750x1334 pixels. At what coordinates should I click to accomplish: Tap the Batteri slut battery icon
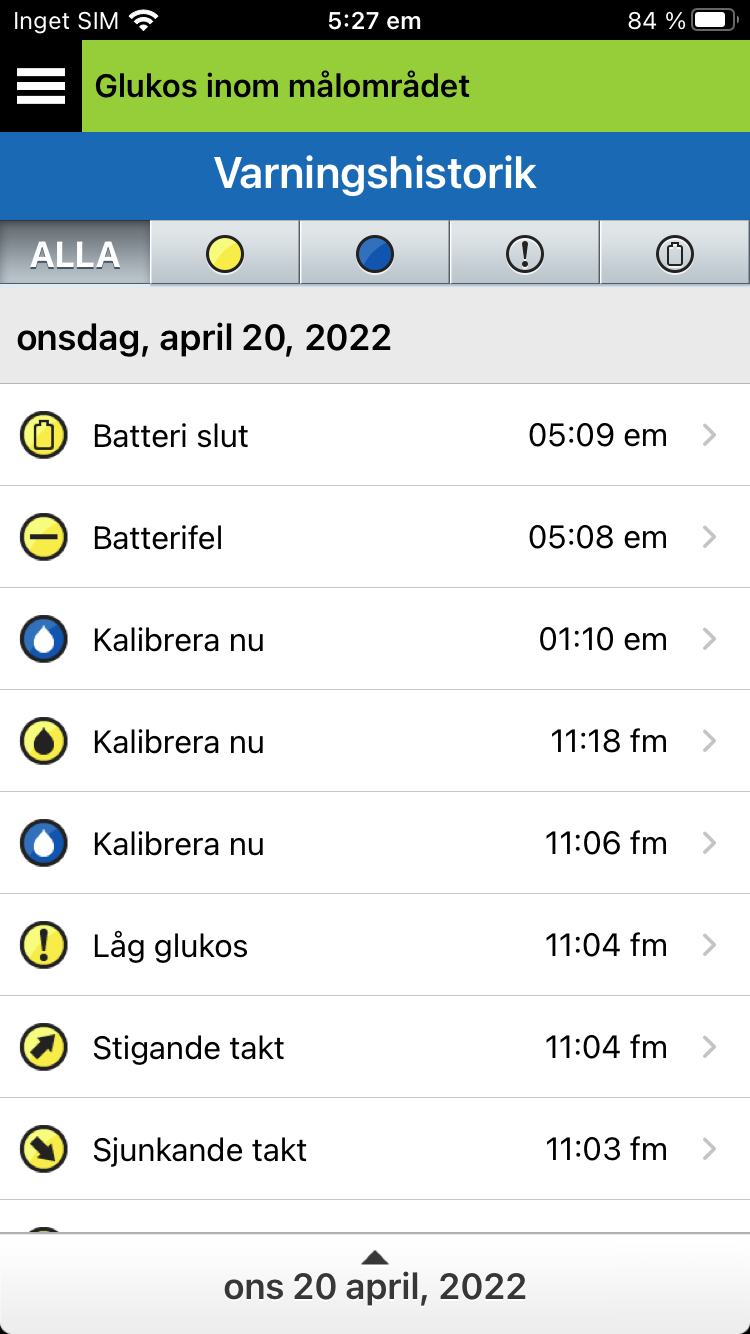coord(44,436)
